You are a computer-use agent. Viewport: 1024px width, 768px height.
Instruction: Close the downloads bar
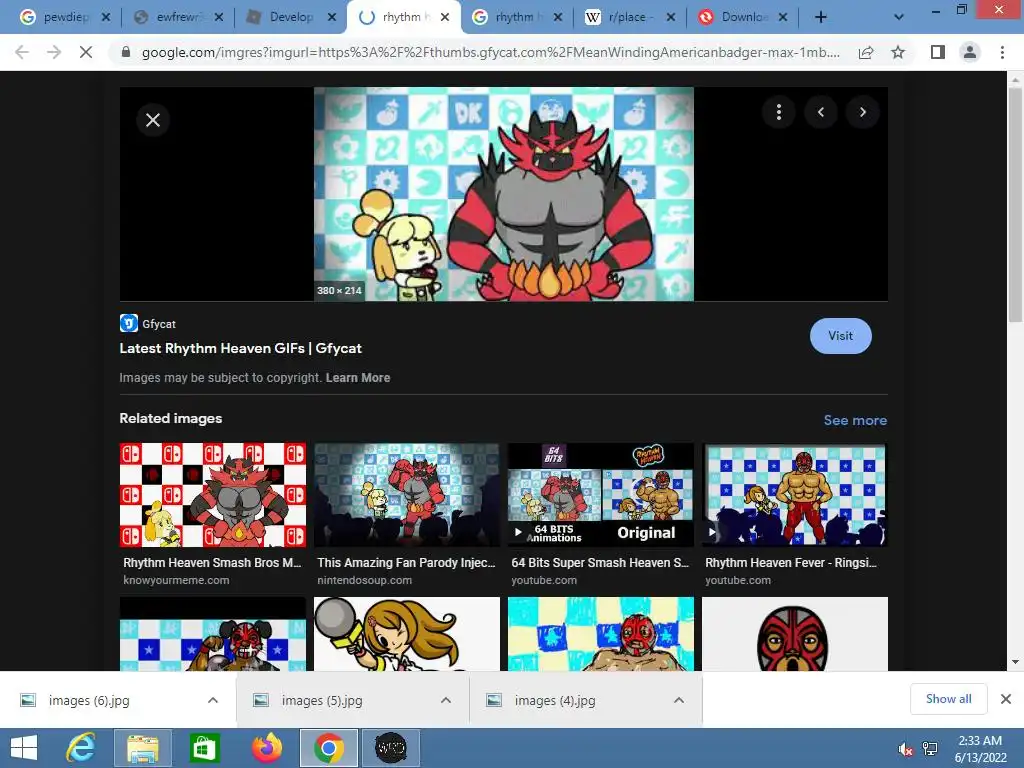tap(1006, 699)
